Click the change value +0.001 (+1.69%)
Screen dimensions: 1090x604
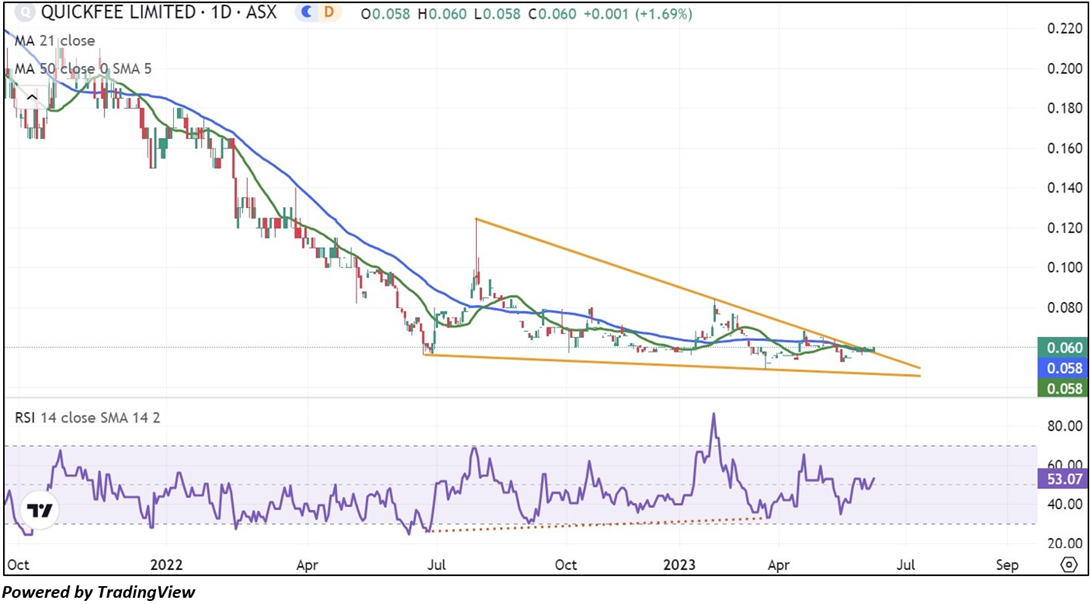tap(637, 14)
